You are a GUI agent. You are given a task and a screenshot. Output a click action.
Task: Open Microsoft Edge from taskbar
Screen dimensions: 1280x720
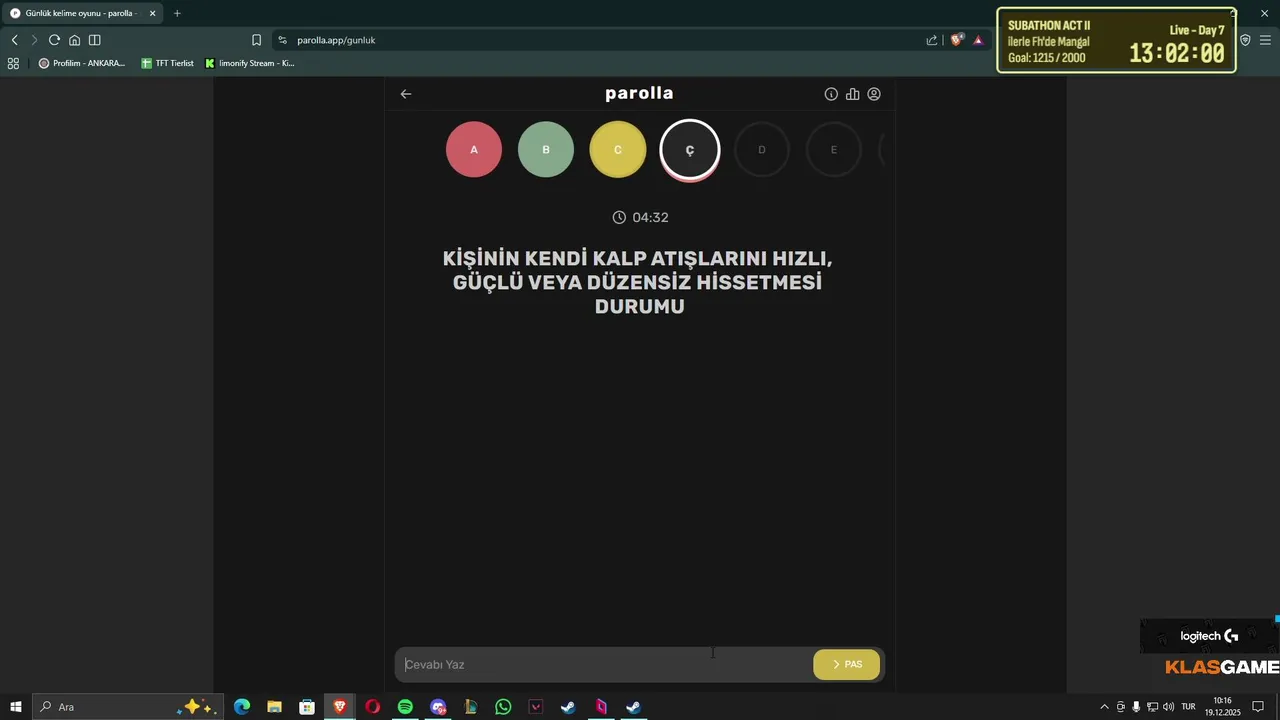pyautogui.click(x=242, y=707)
